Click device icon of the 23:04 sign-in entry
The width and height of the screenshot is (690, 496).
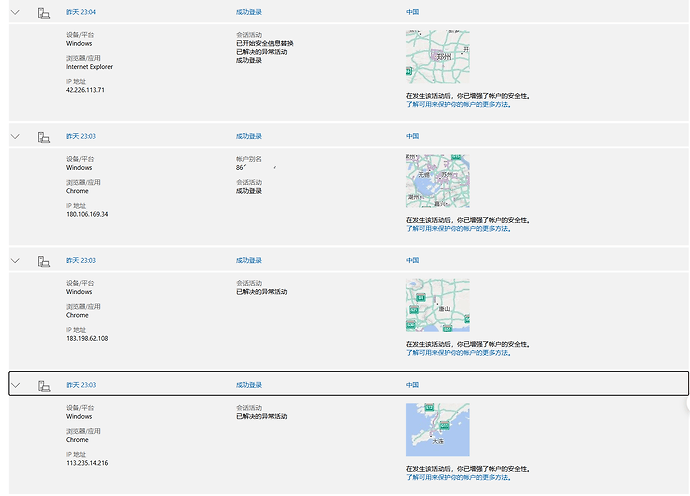tap(44, 13)
